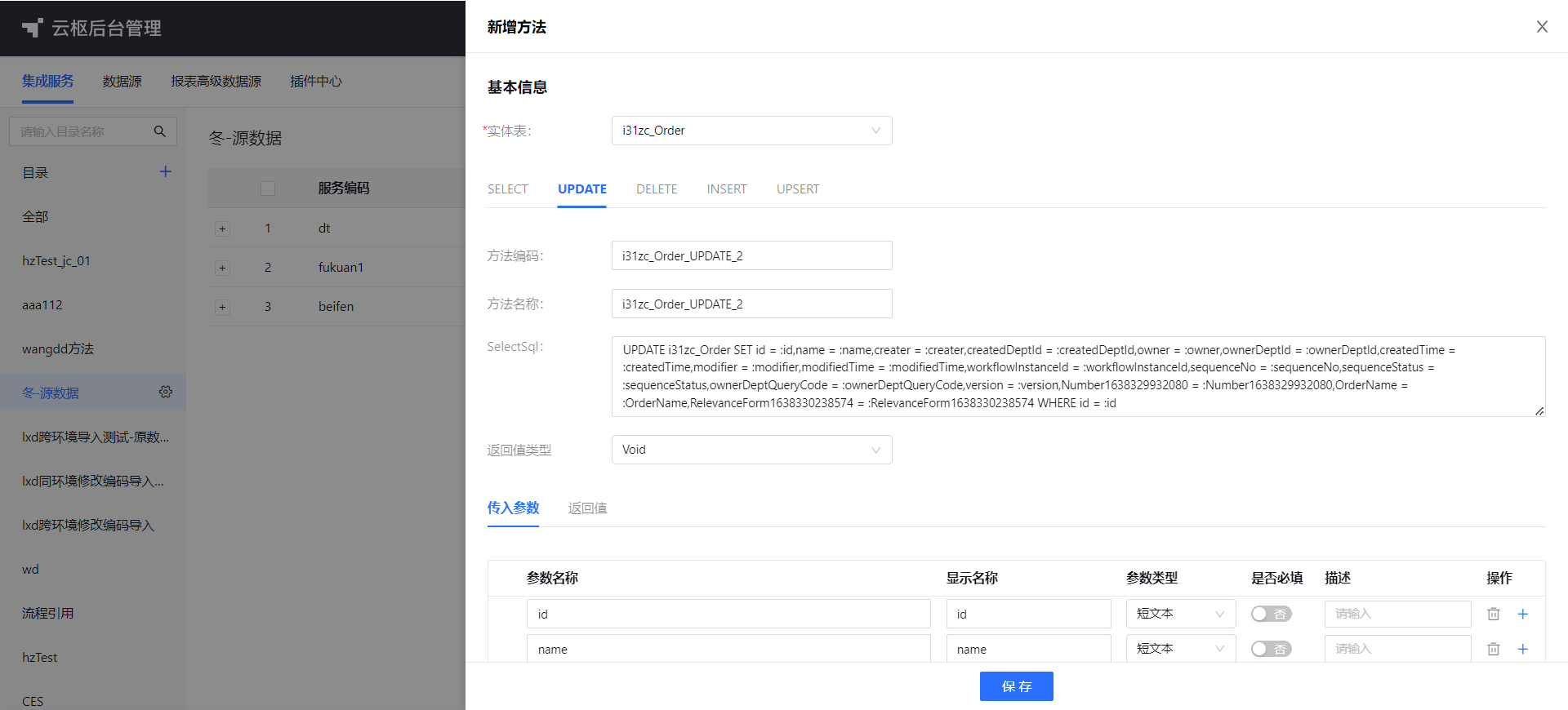Image resolution: width=1568 pixels, height=710 pixels.
Task: Open the 实体表 dropdown showing i31zc_Order
Action: (751, 131)
